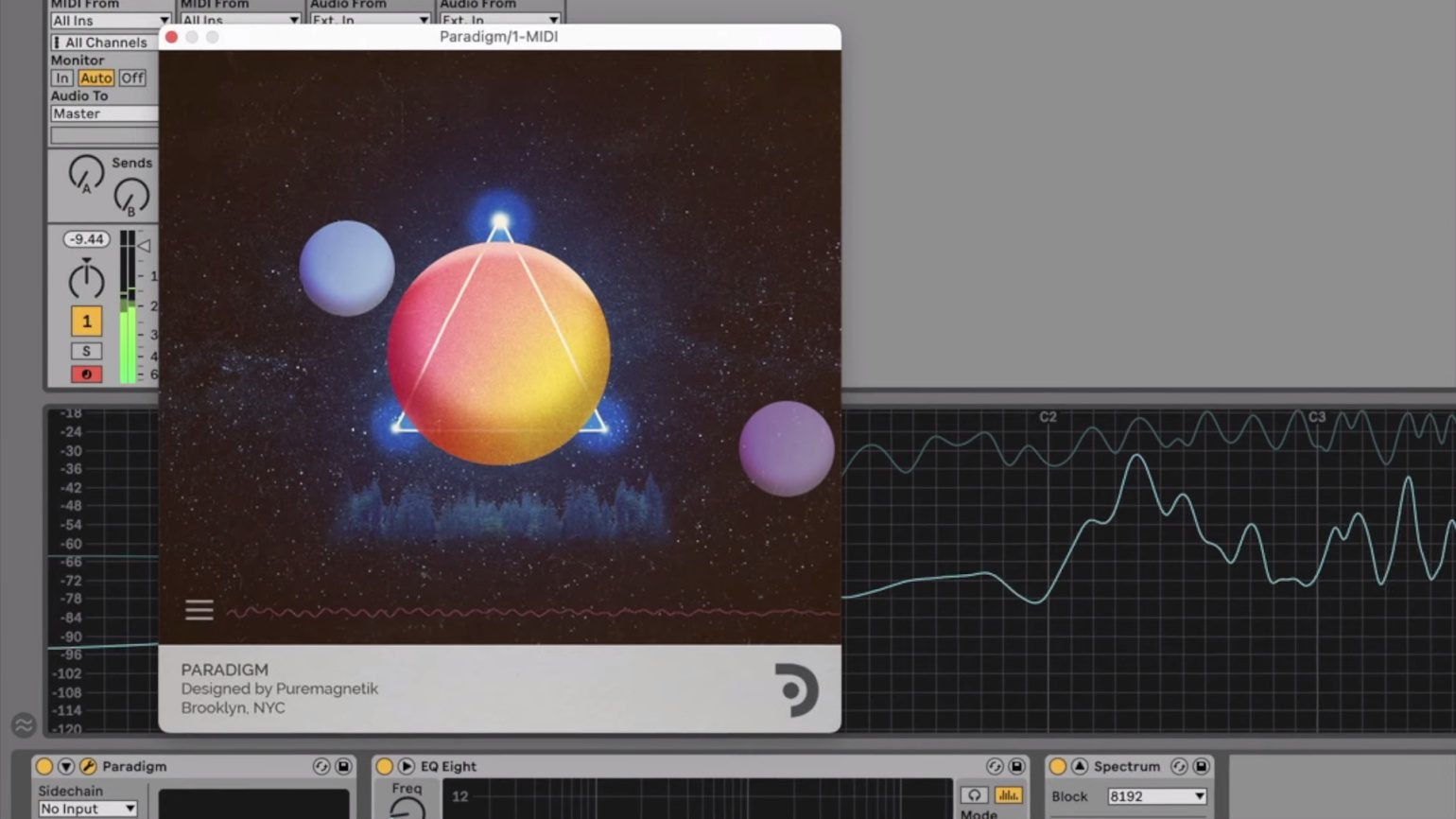Click the Send B knob

(131, 196)
